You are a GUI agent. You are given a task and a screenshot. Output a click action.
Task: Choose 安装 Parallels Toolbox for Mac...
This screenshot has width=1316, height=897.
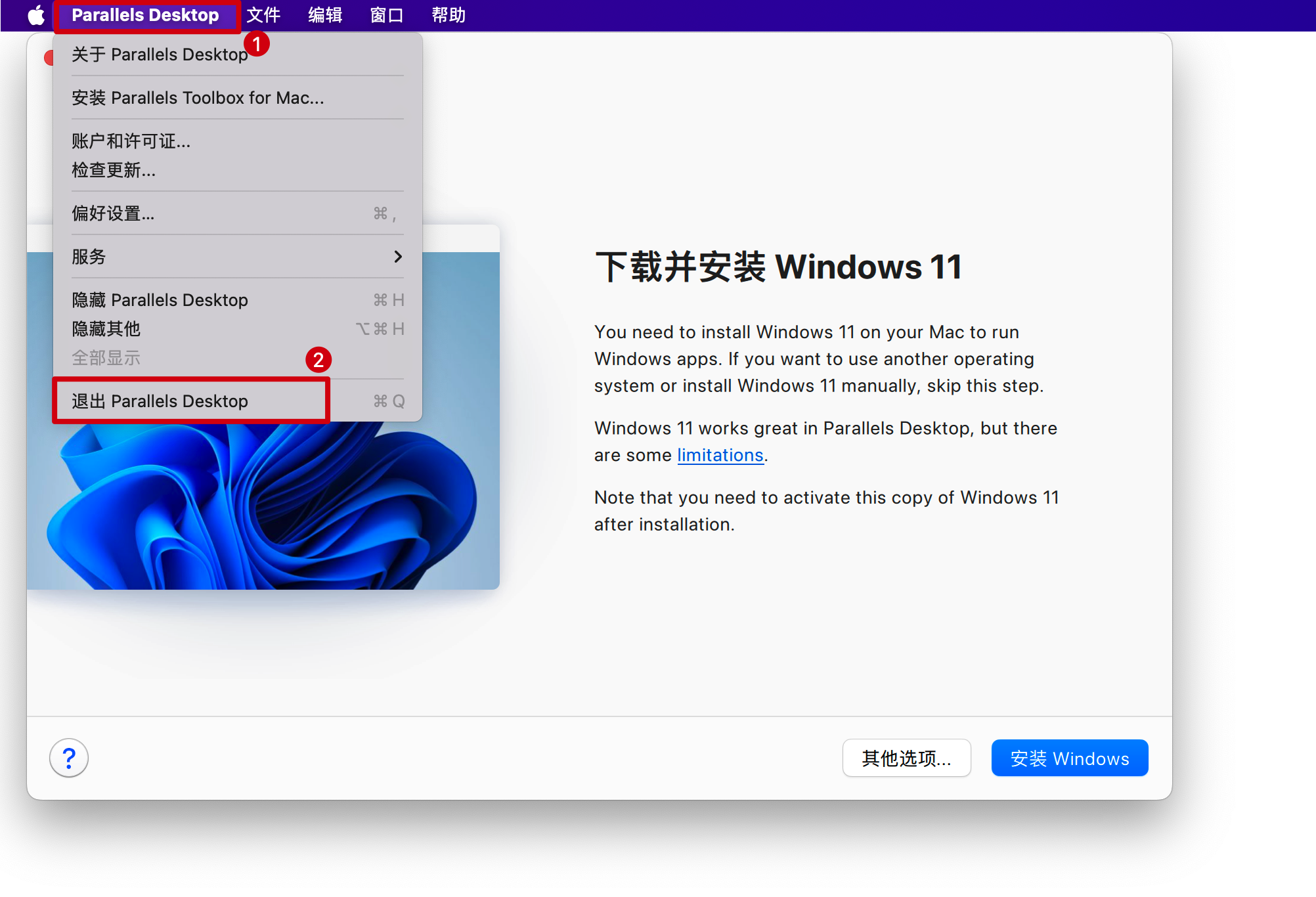pyautogui.click(x=237, y=98)
